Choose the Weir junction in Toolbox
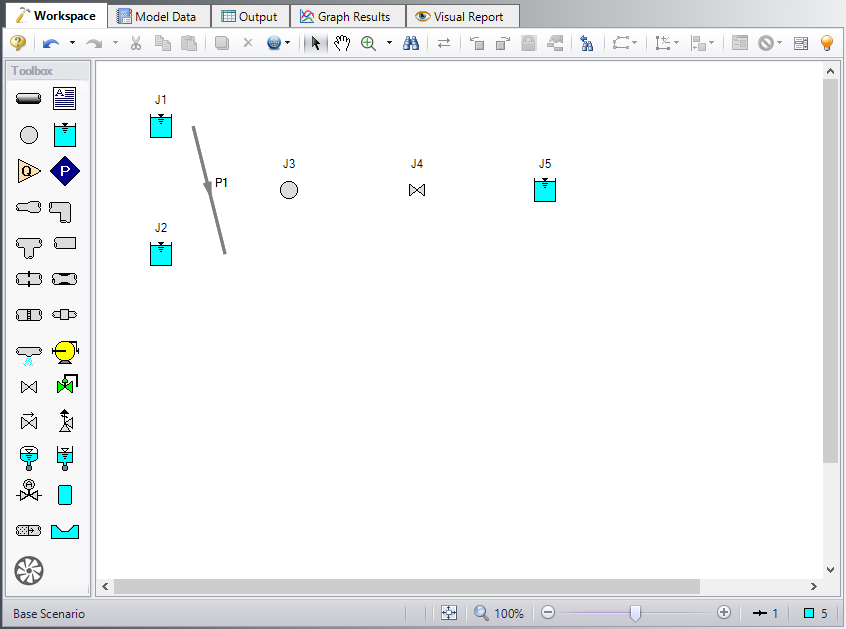 [65, 531]
